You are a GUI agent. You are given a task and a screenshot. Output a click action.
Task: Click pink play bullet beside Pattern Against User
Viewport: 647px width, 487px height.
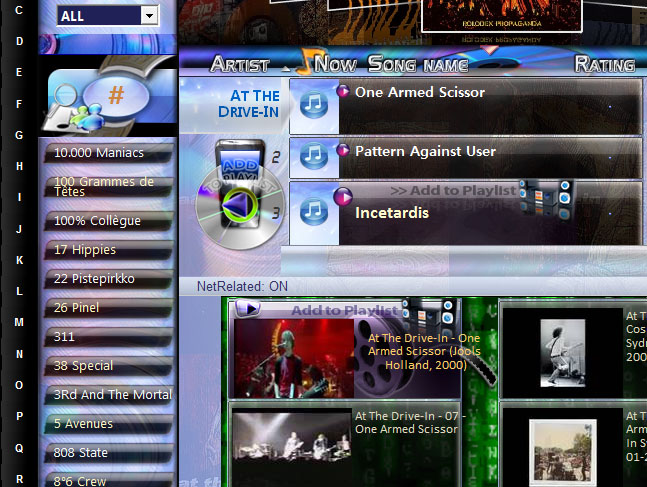click(x=343, y=150)
